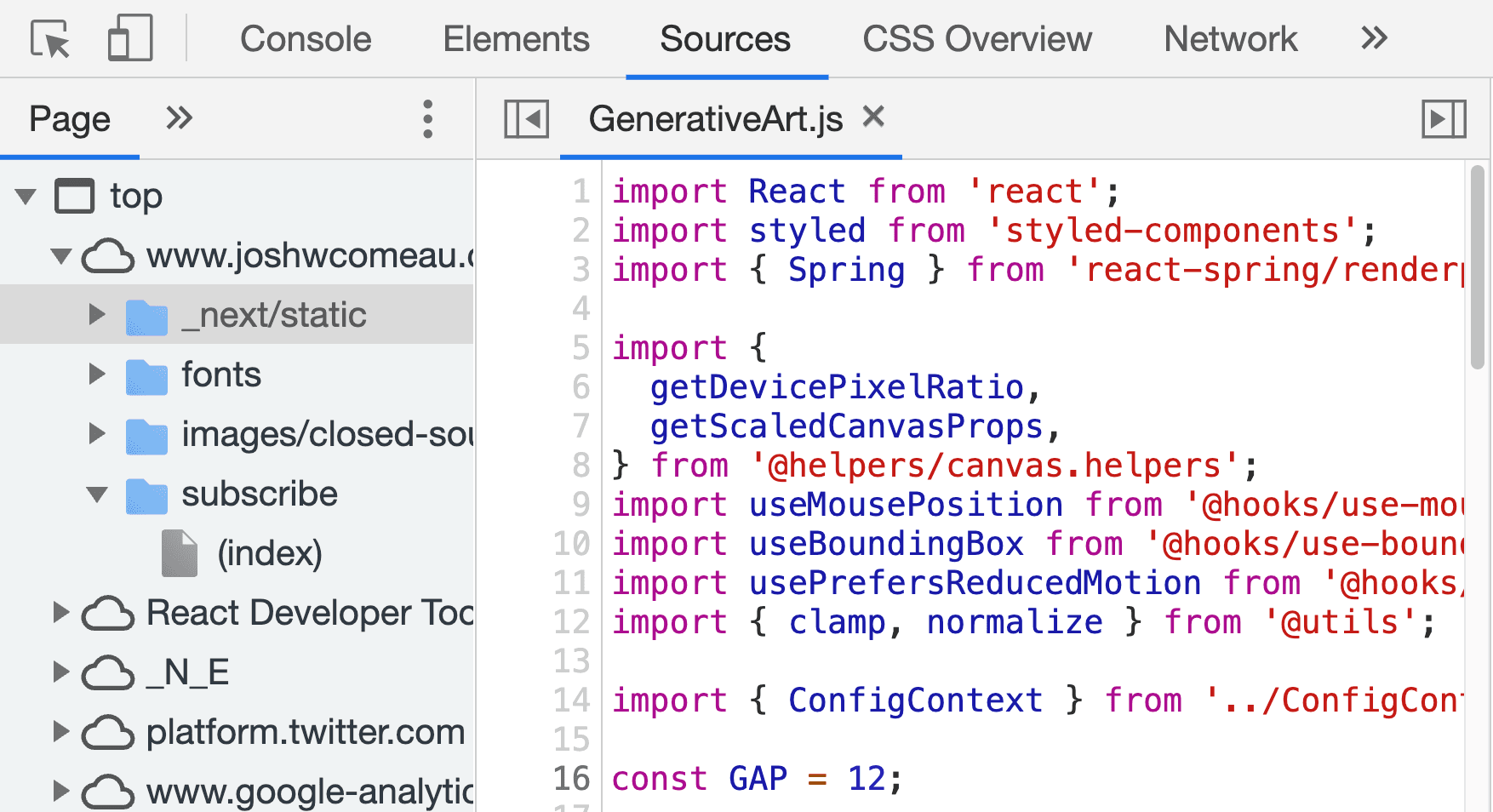Click the chevron beside the Page tab
Image resolution: width=1493 pixels, height=812 pixels.
tap(179, 119)
